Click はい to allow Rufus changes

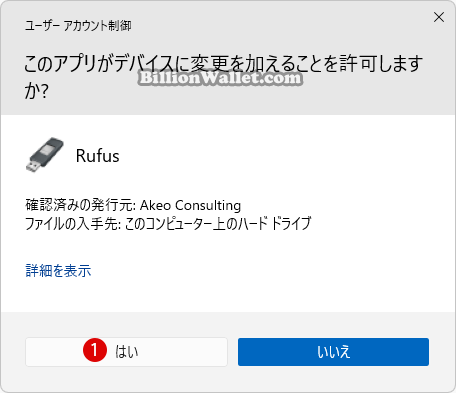pos(126,352)
